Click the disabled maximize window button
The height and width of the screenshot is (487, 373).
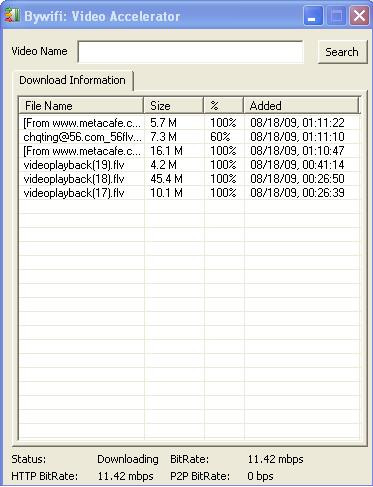tap(336, 16)
